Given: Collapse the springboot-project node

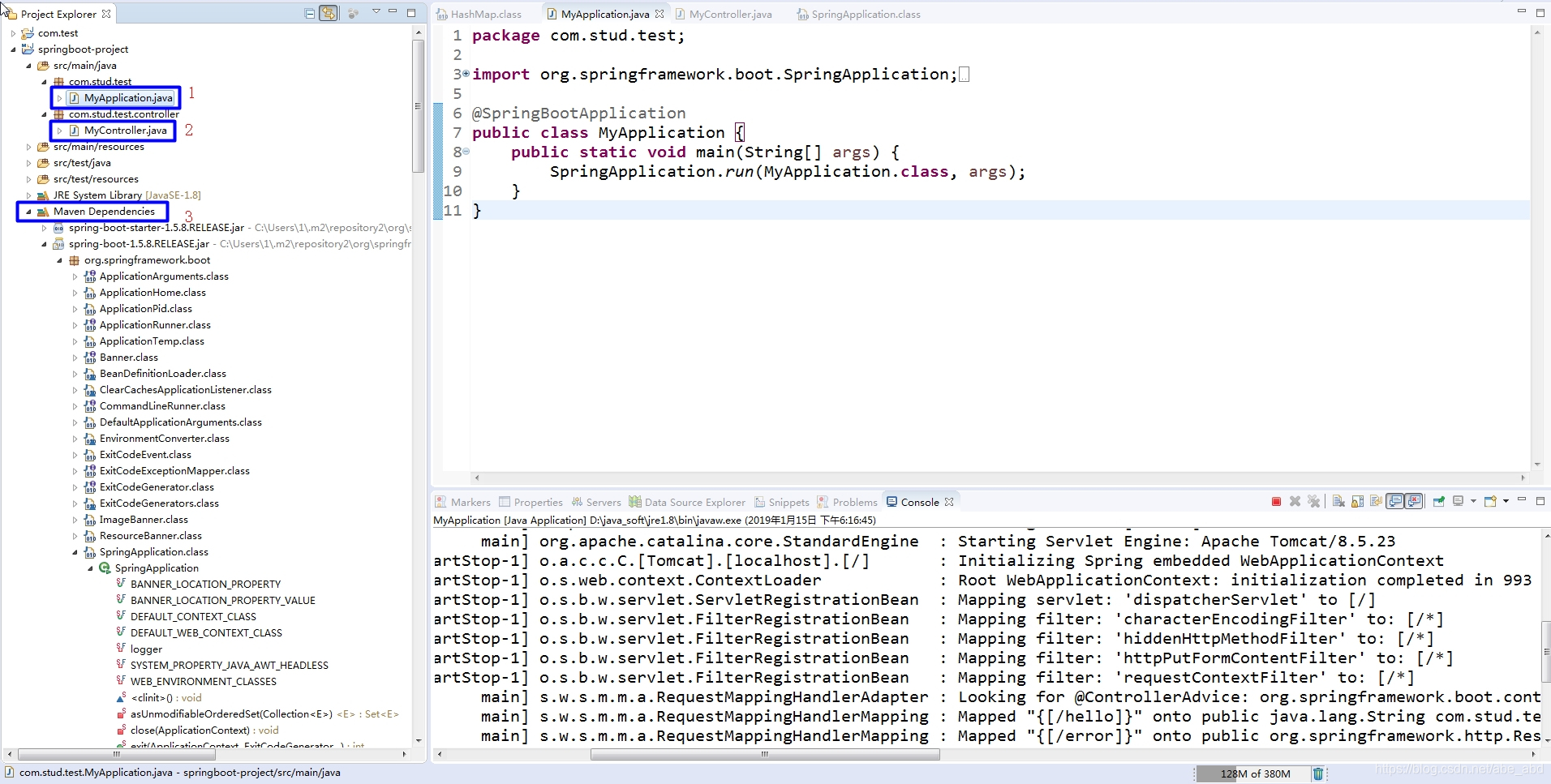Looking at the screenshot, I should tap(13, 49).
